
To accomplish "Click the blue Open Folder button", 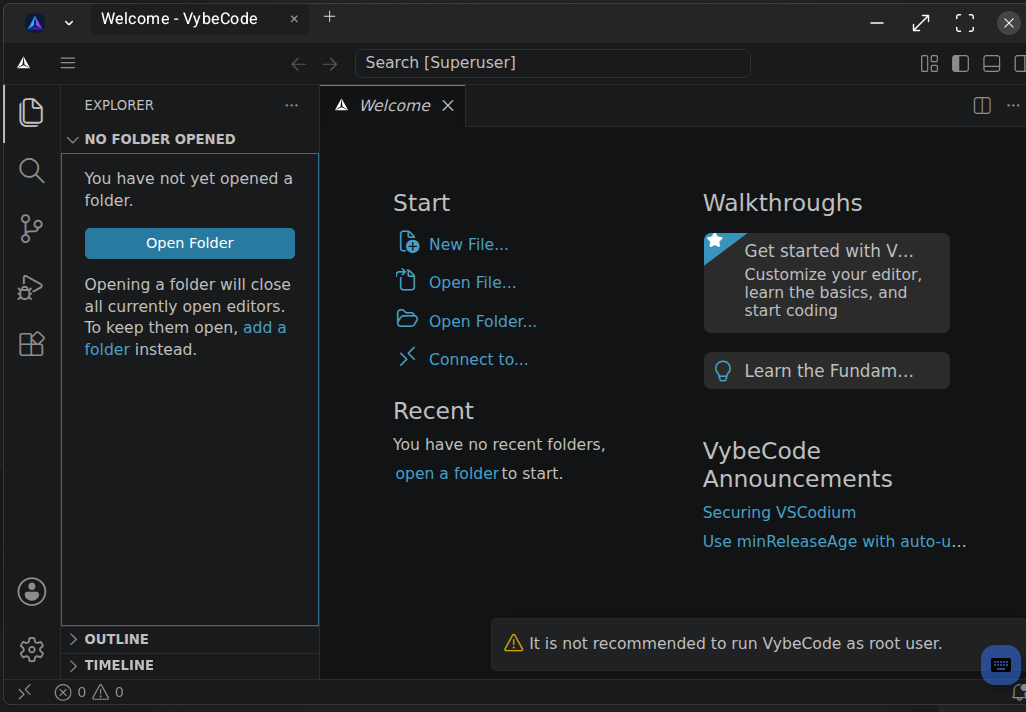I will (190, 243).
